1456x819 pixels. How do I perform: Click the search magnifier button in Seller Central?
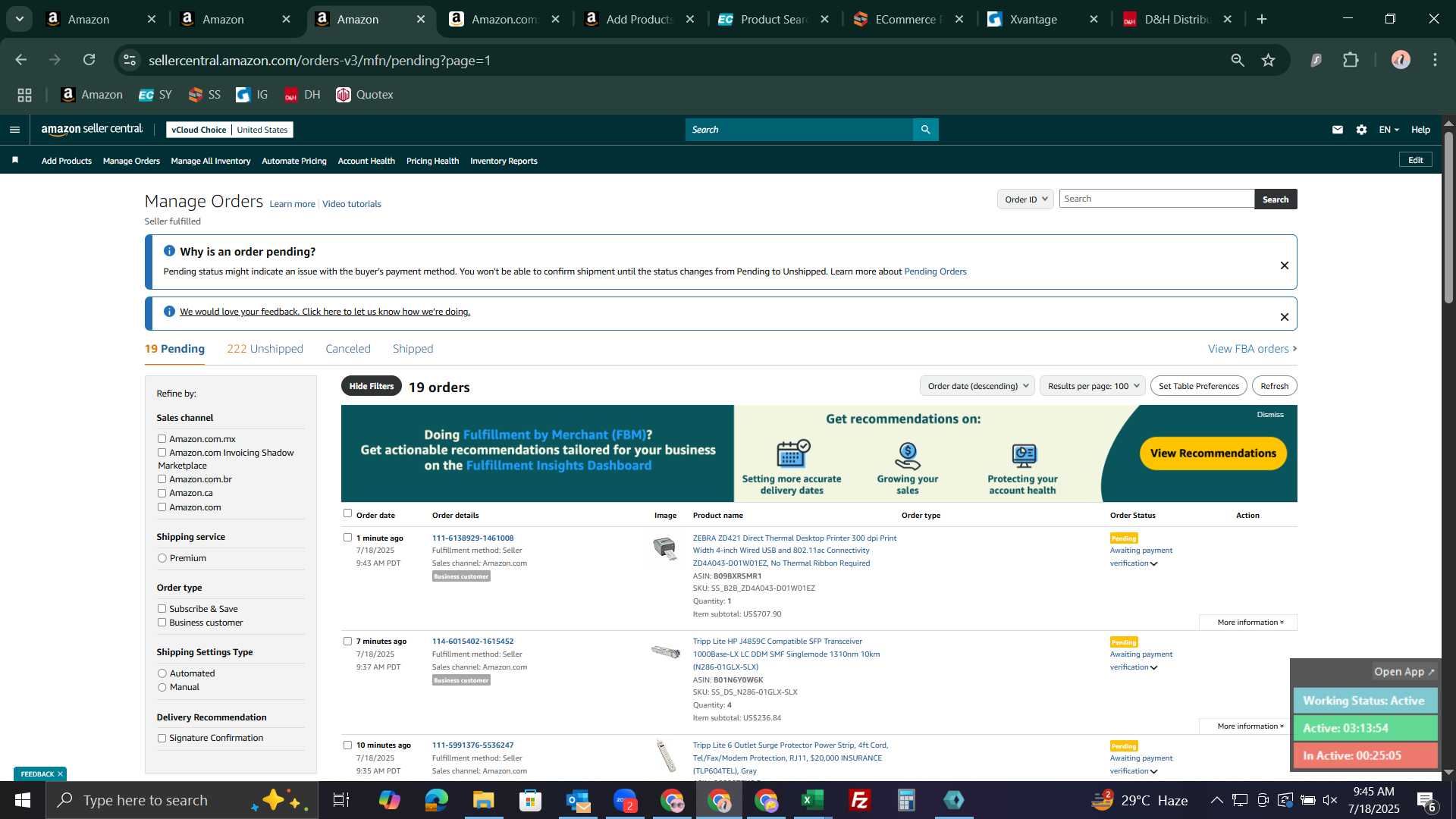(x=925, y=130)
